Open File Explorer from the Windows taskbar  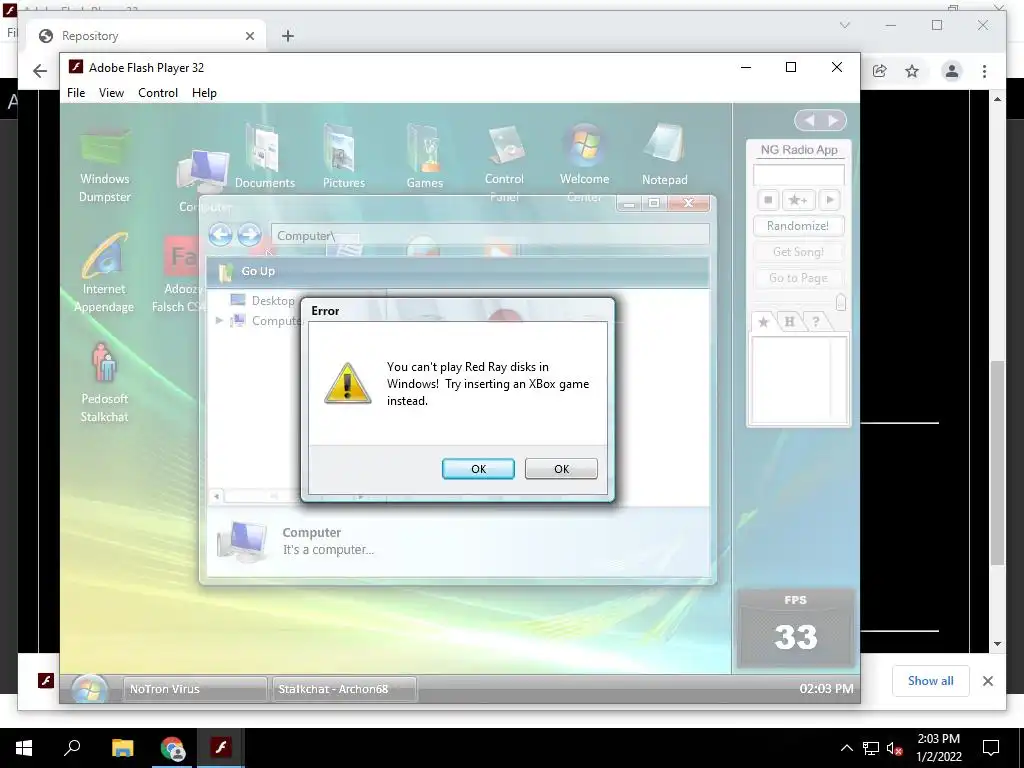click(x=122, y=748)
